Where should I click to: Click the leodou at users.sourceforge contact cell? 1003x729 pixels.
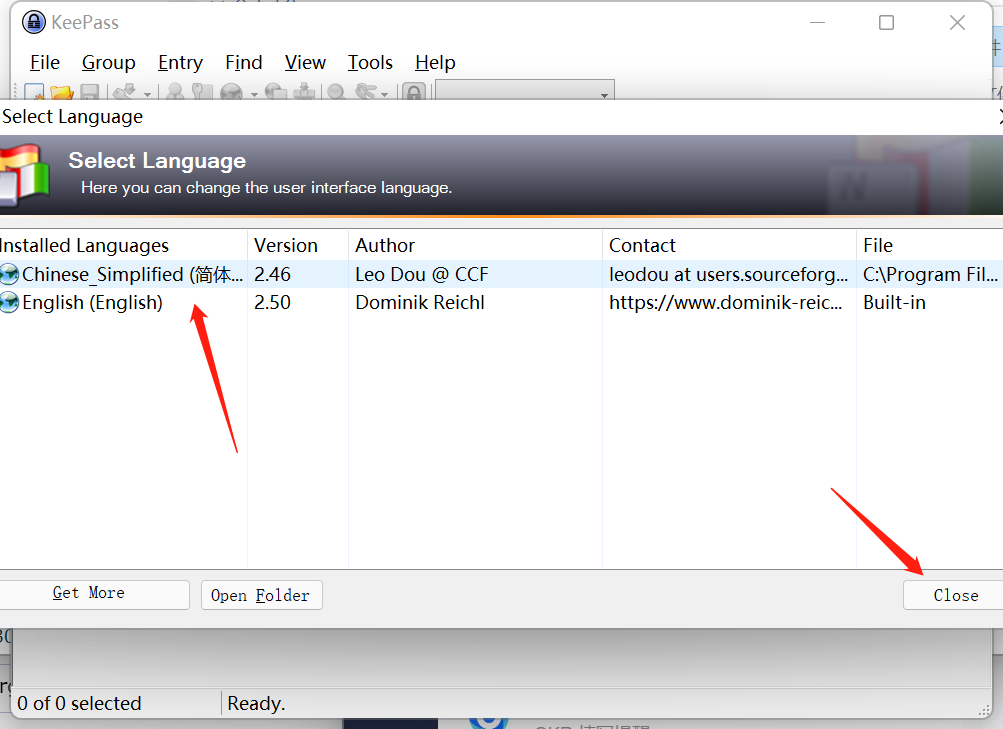click(729, 274)
